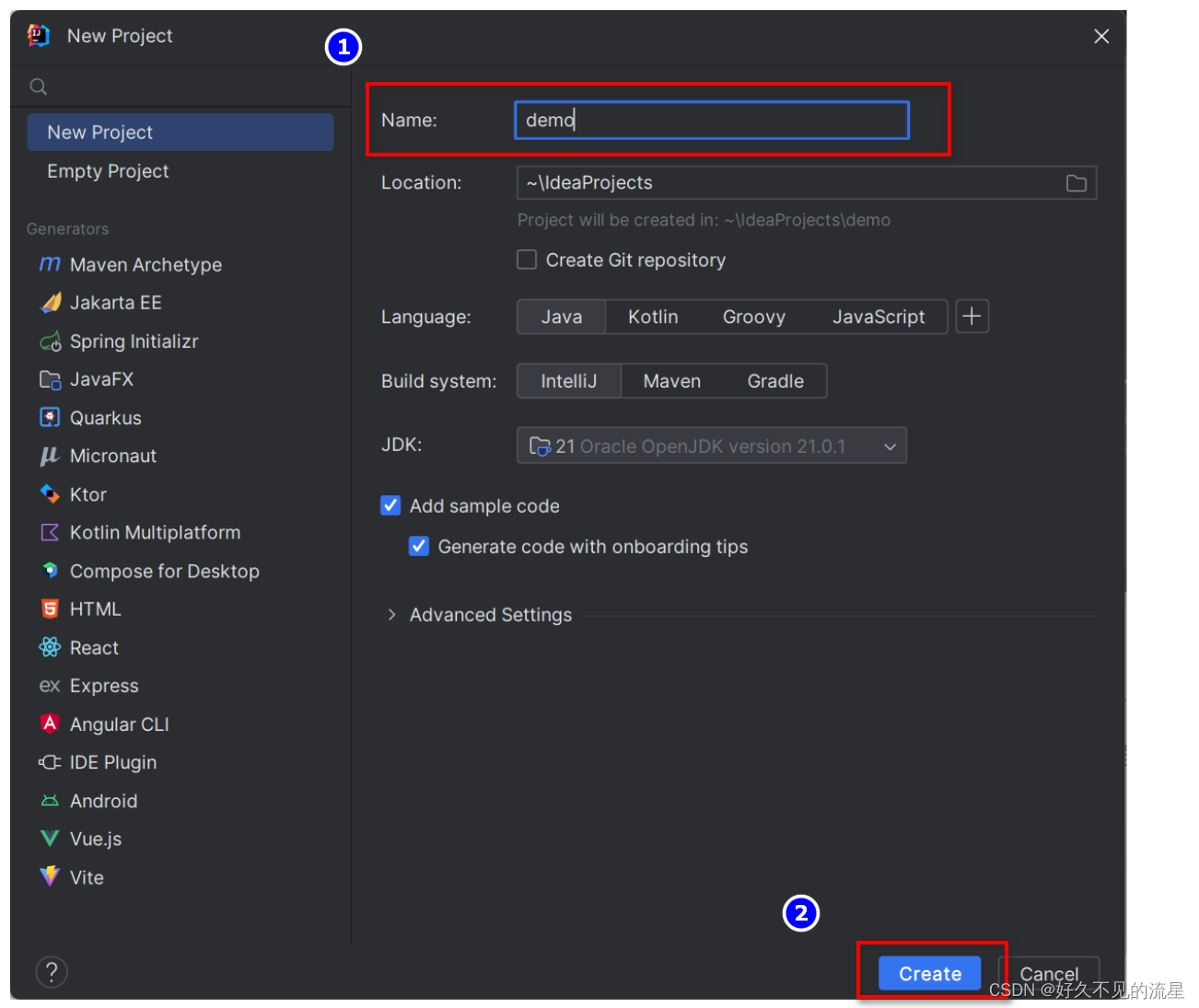The width and height of the screenshot is (1199, 1008).
Task: Click the IntelliJ IDEA logo icon
Action: click(39, 36)
